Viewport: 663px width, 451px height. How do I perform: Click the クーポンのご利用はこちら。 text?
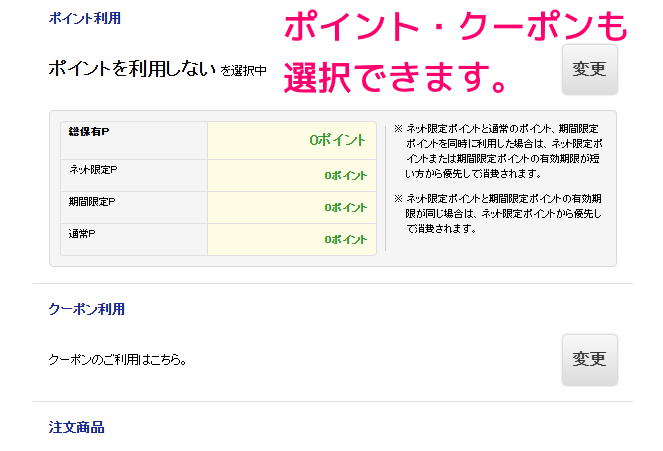point(118,360)
